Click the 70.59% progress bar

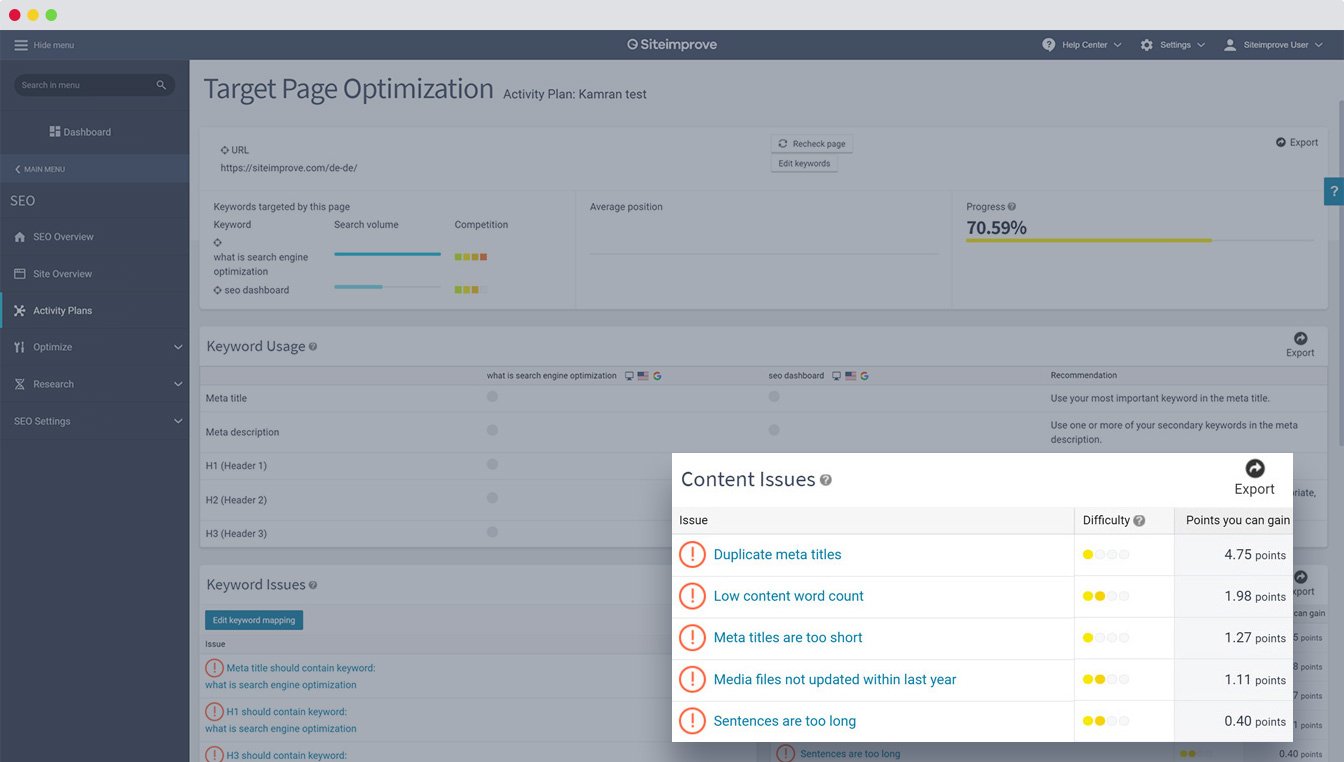tap(1140, 240)
